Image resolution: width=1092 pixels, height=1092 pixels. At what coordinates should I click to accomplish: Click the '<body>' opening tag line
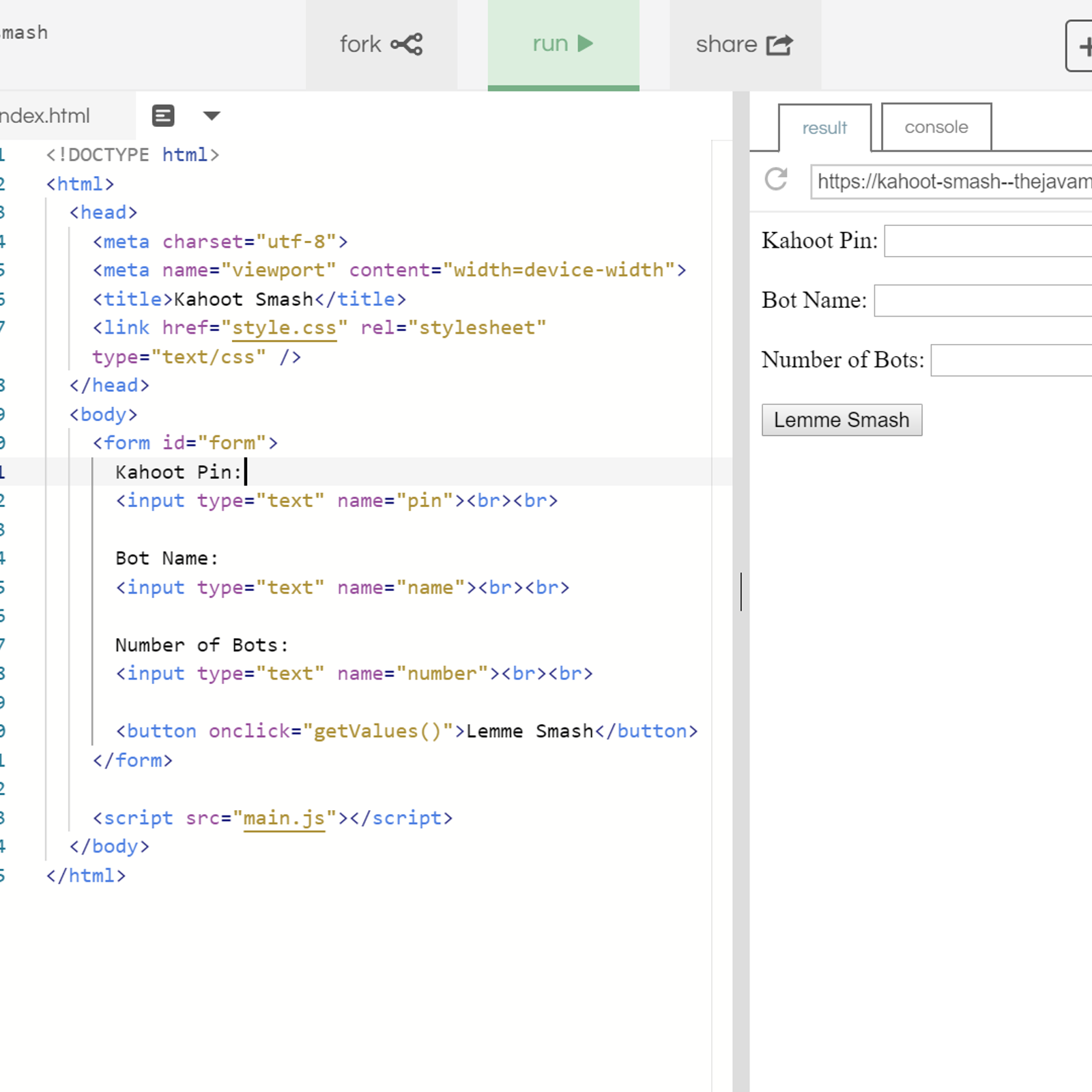103,414
